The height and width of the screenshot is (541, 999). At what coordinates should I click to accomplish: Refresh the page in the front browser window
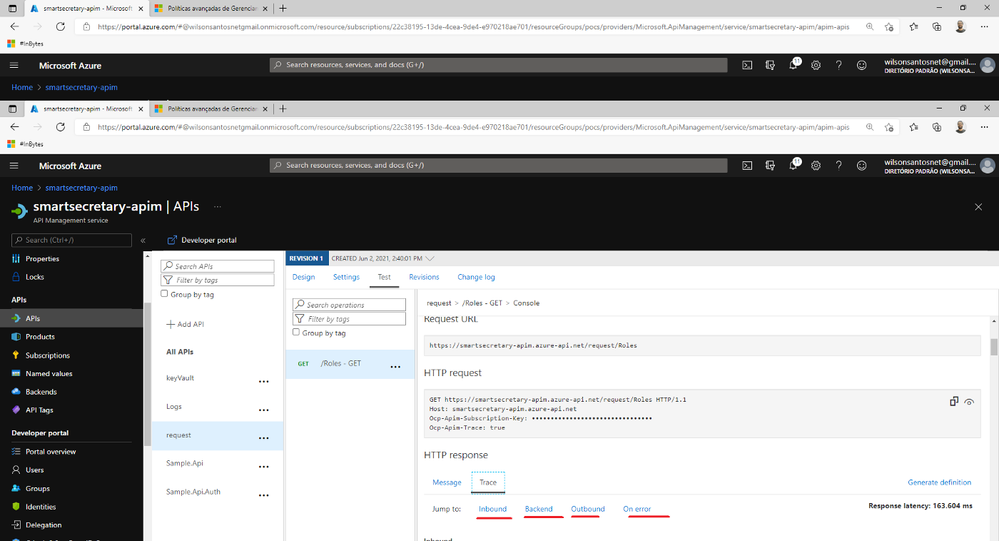click(60, 127)
